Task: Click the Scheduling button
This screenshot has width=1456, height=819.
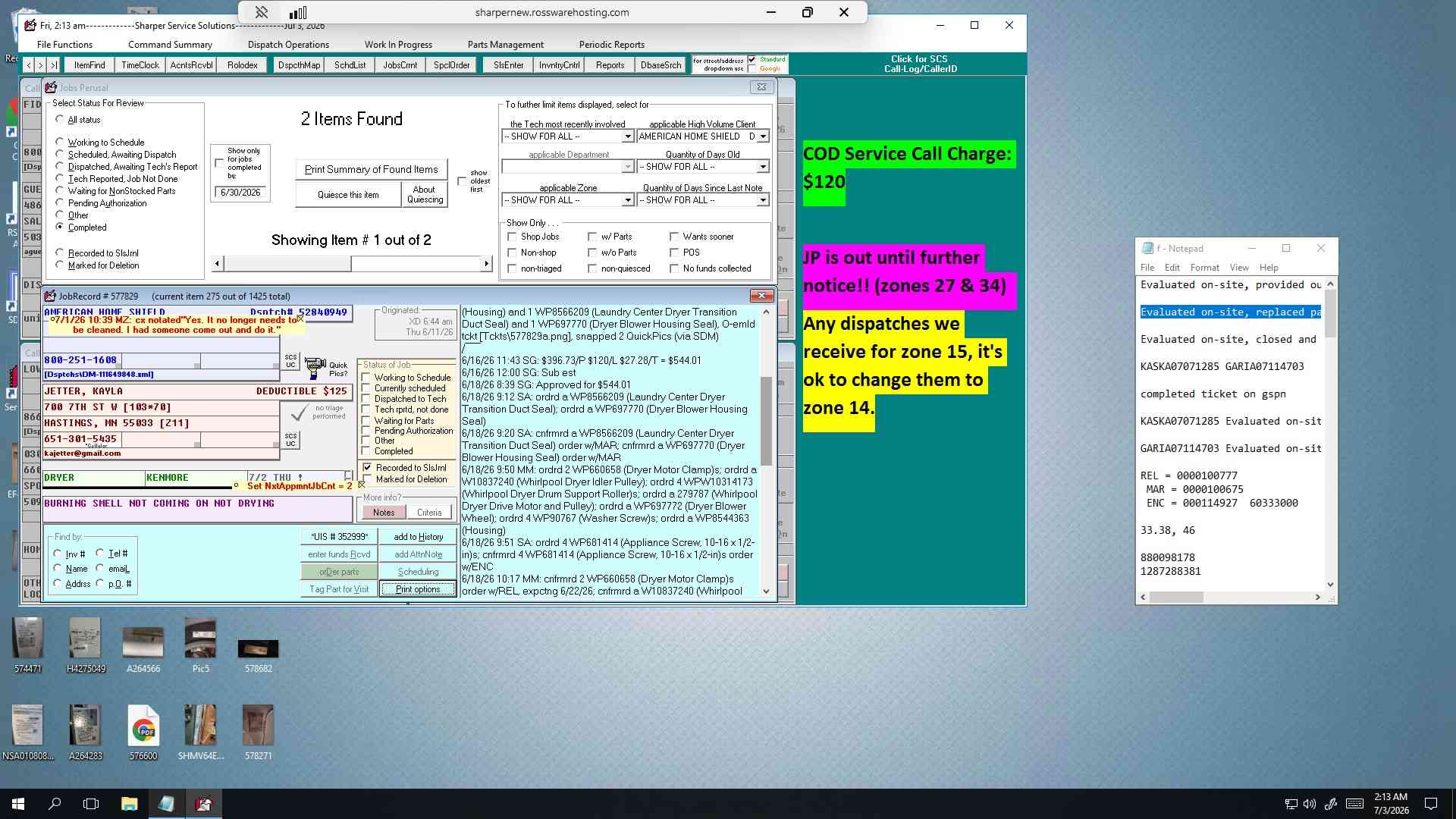Action: point(418,572)
